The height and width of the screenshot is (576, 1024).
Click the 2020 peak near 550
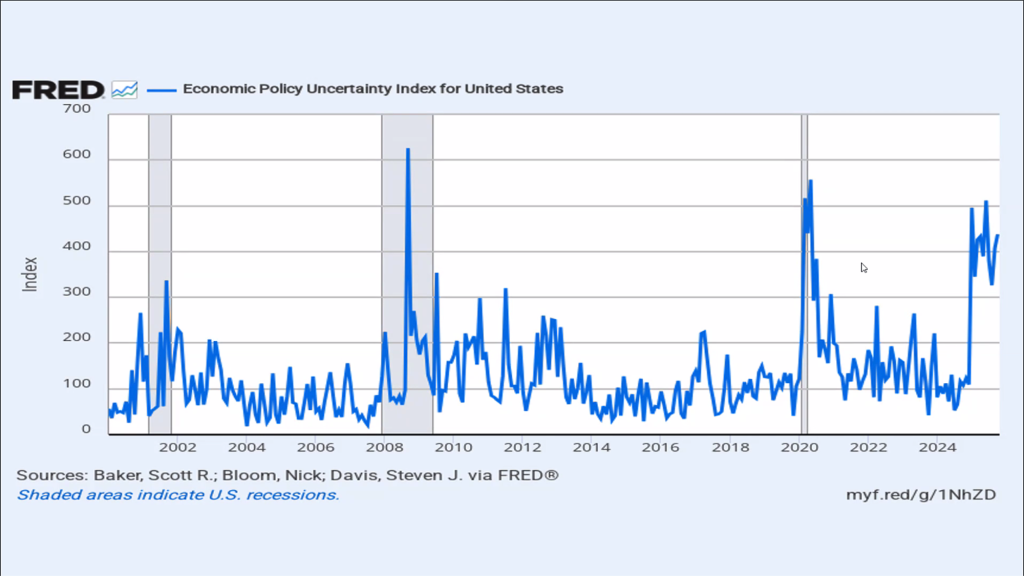pyautogui.click(x=810, y=182)
